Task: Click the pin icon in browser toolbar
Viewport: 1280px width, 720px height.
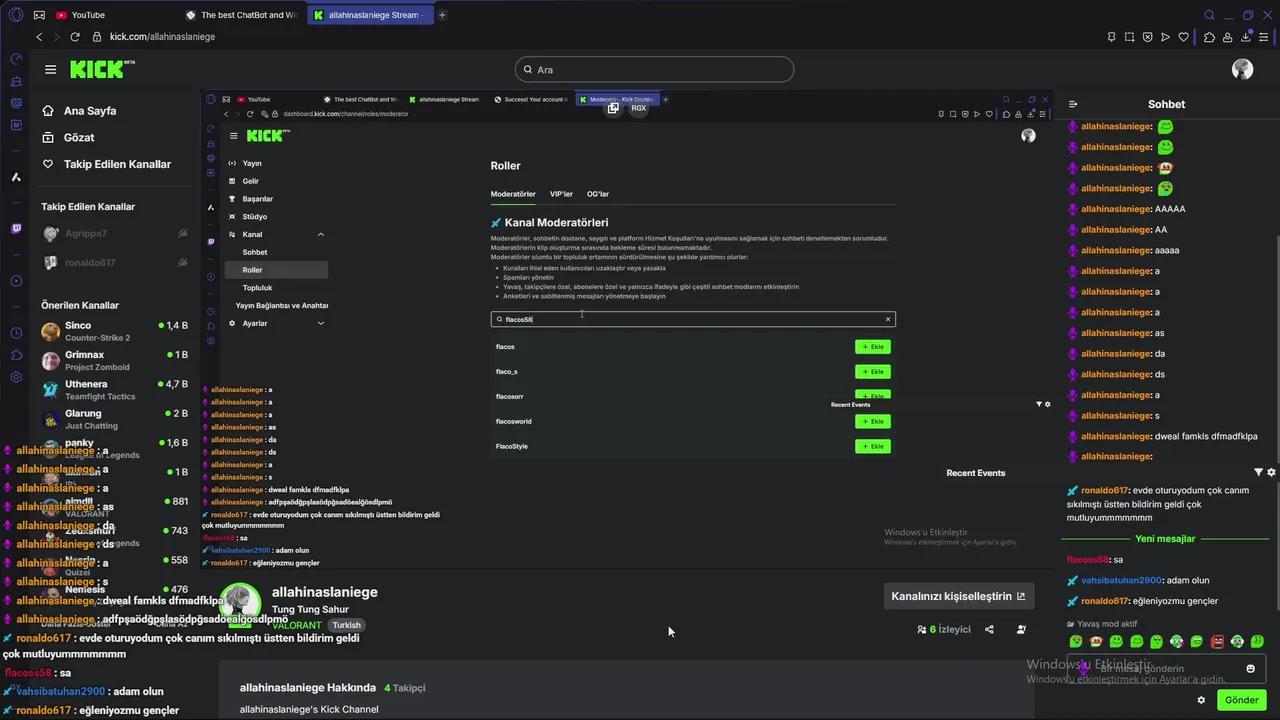Action: (x=1111, y=37)
